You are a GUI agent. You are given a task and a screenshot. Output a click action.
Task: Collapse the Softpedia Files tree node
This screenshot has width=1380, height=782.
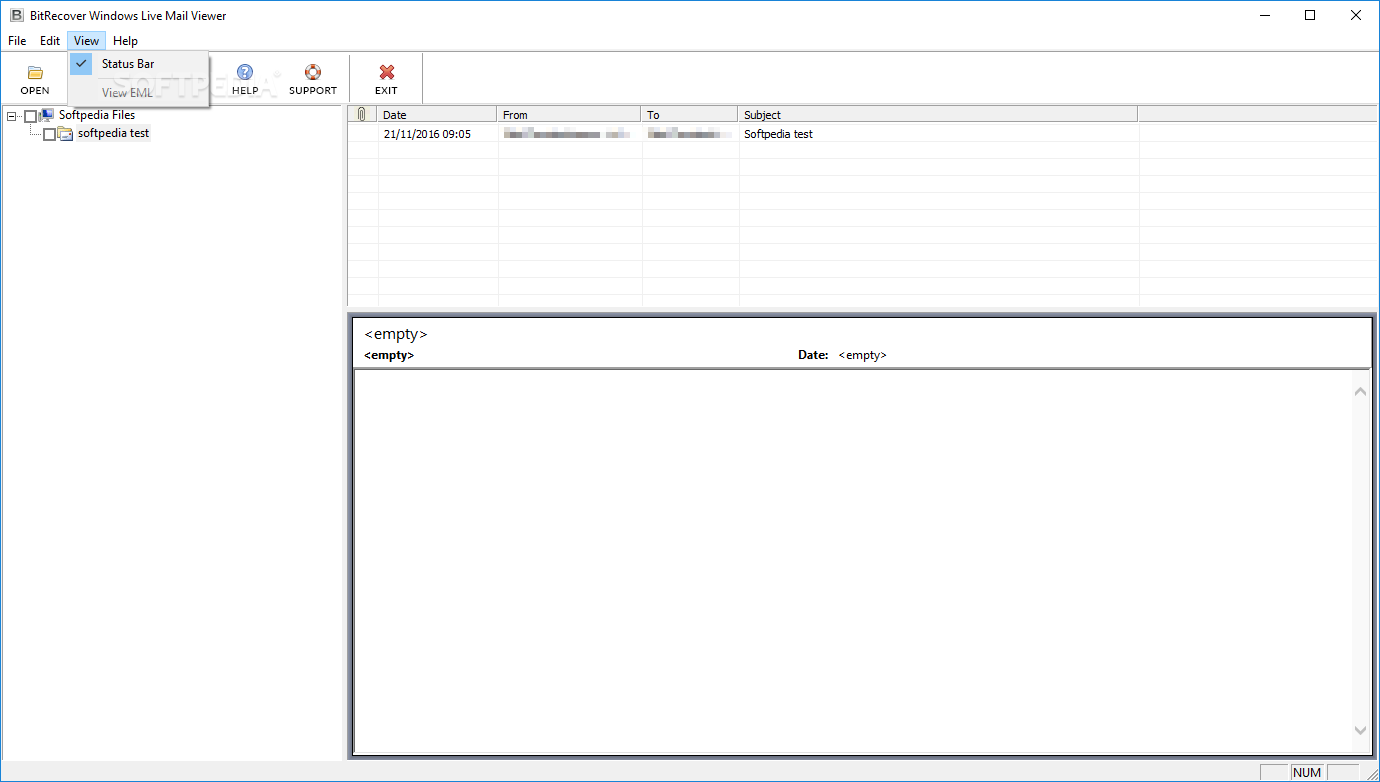click(11, 116)
